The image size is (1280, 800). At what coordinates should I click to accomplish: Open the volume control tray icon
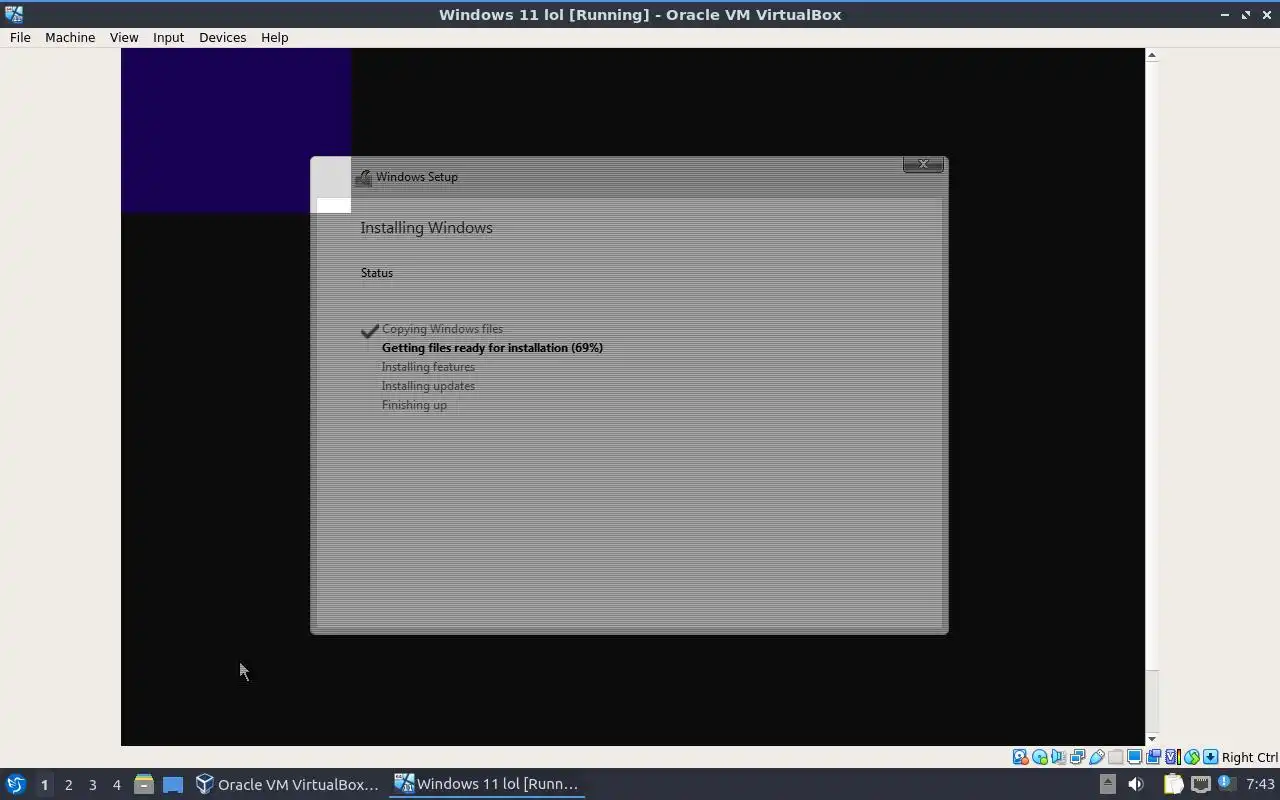click(1136, 784)
